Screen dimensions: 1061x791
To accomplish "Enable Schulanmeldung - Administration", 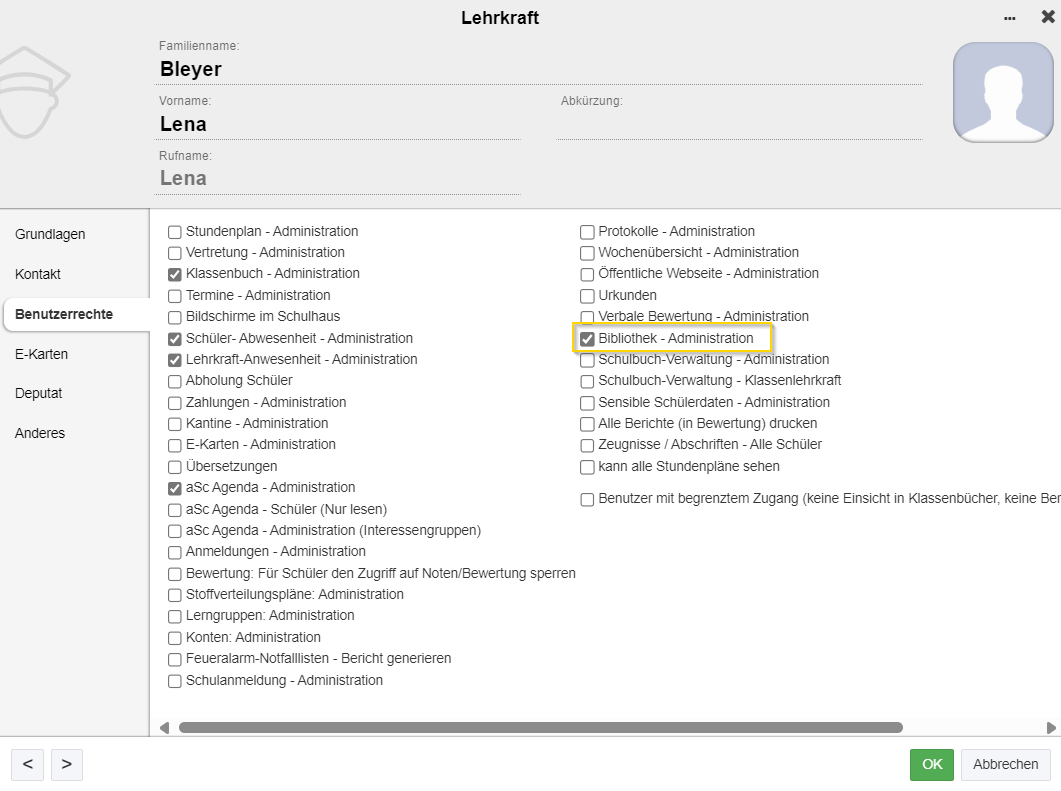I will [175, 681].
